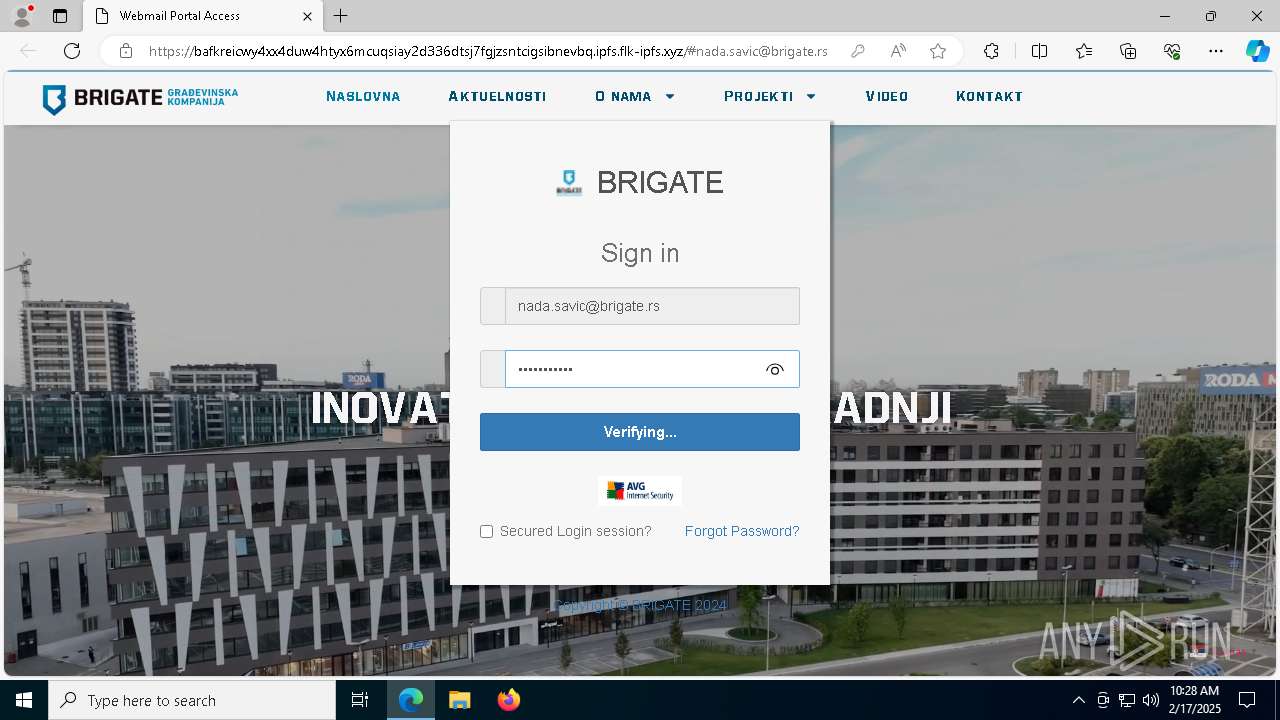1280x720 pixels.
Task: Open Settings and more ellipsis menu
Action: coord(1216,51)
